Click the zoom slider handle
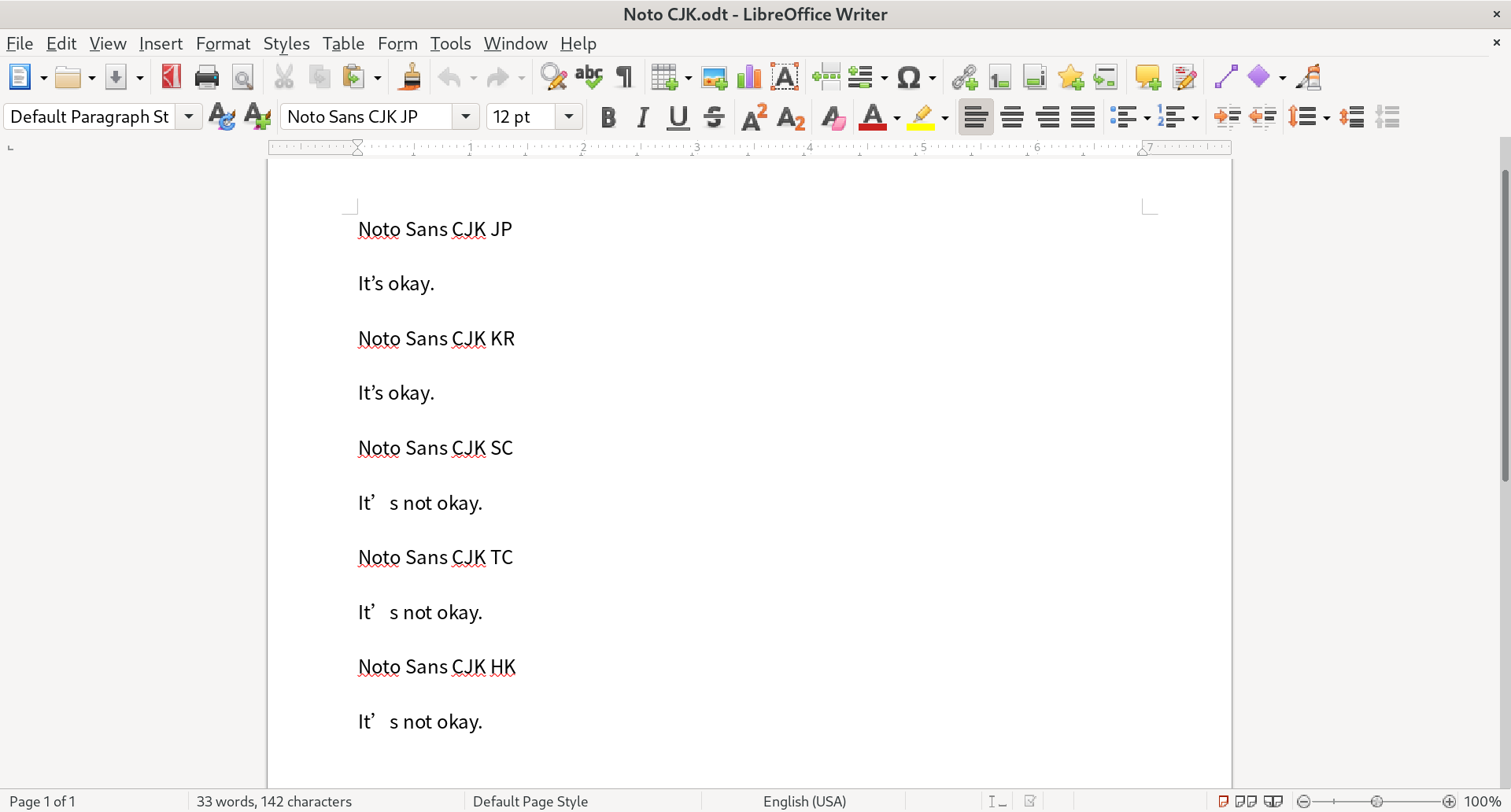 [1376, 801]
